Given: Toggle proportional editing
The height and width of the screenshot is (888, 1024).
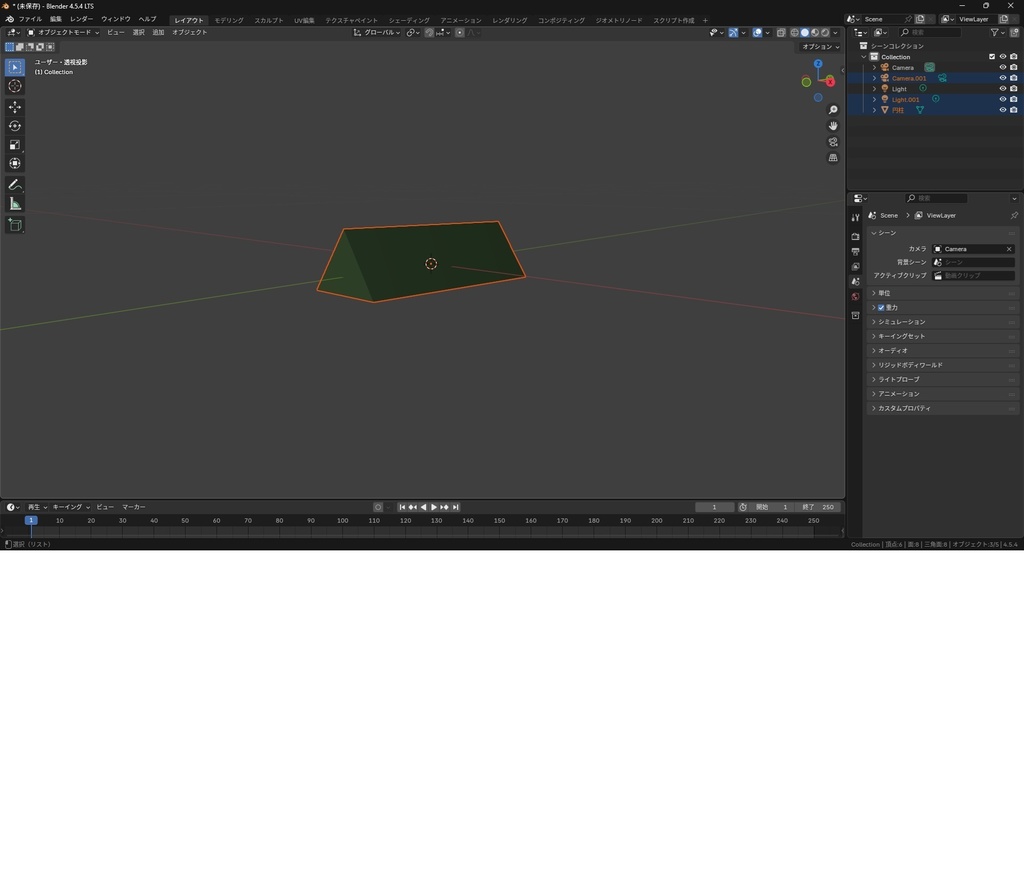Looking at the screenshot, I should (460, 33).
